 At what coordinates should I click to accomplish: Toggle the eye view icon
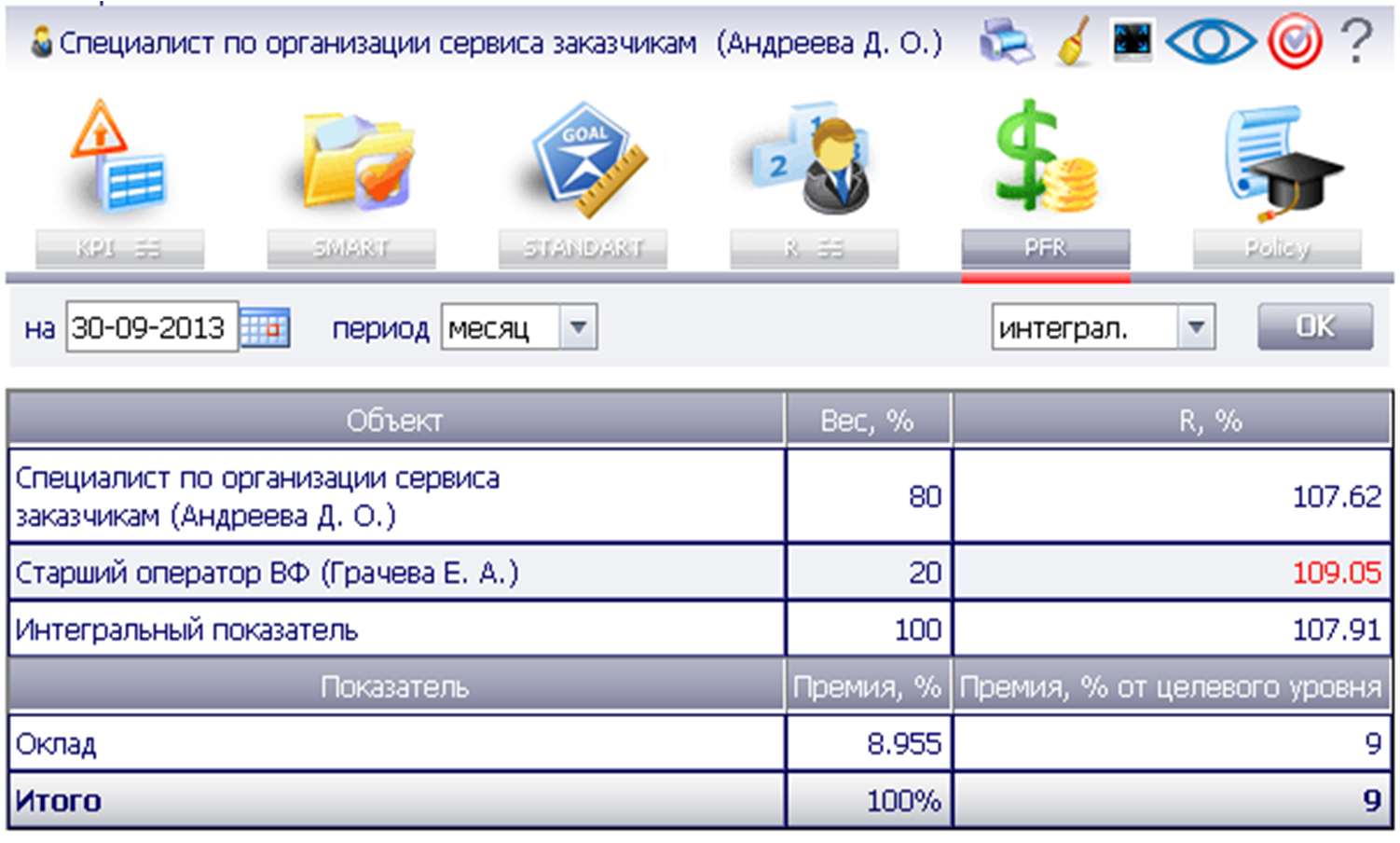pos(1209,41)
